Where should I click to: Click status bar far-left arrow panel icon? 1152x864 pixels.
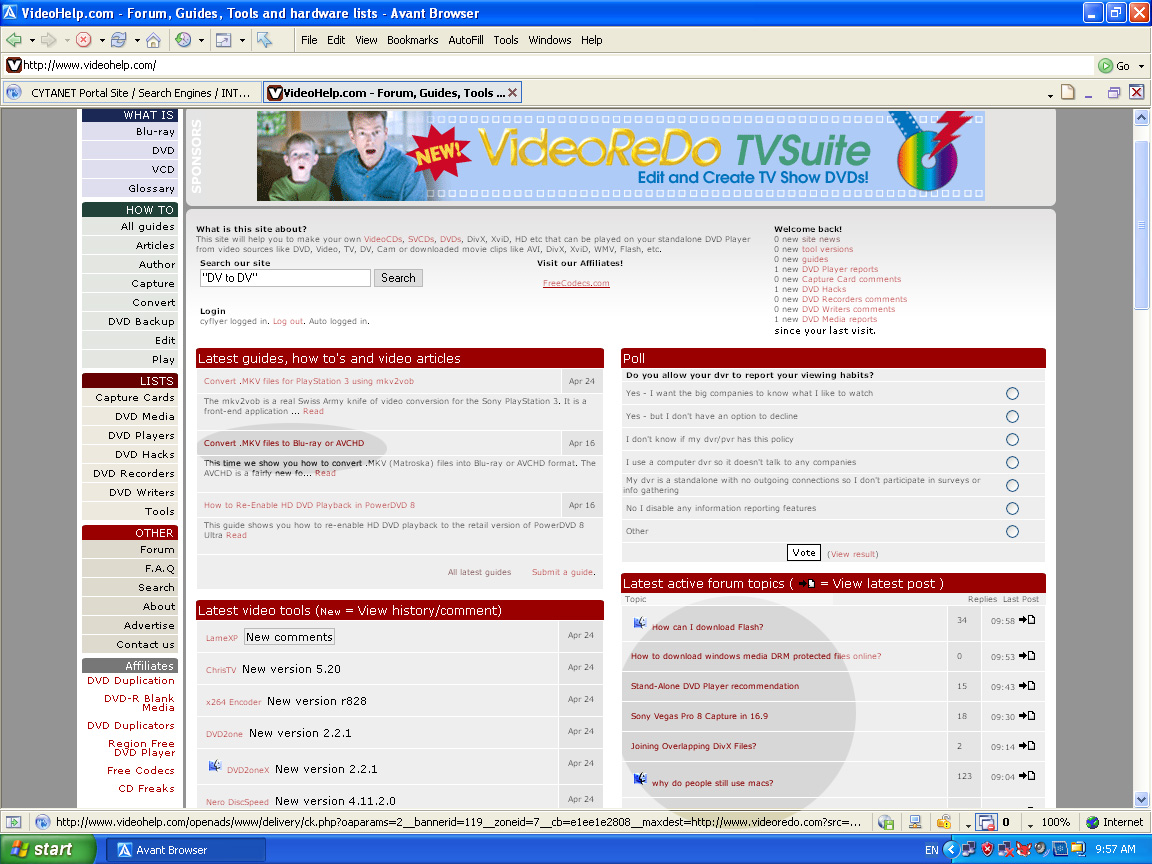(x=14, y=822)
